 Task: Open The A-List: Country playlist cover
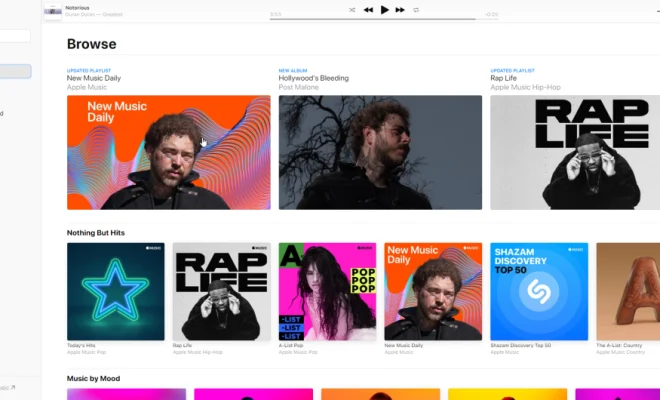click(628, 291)
